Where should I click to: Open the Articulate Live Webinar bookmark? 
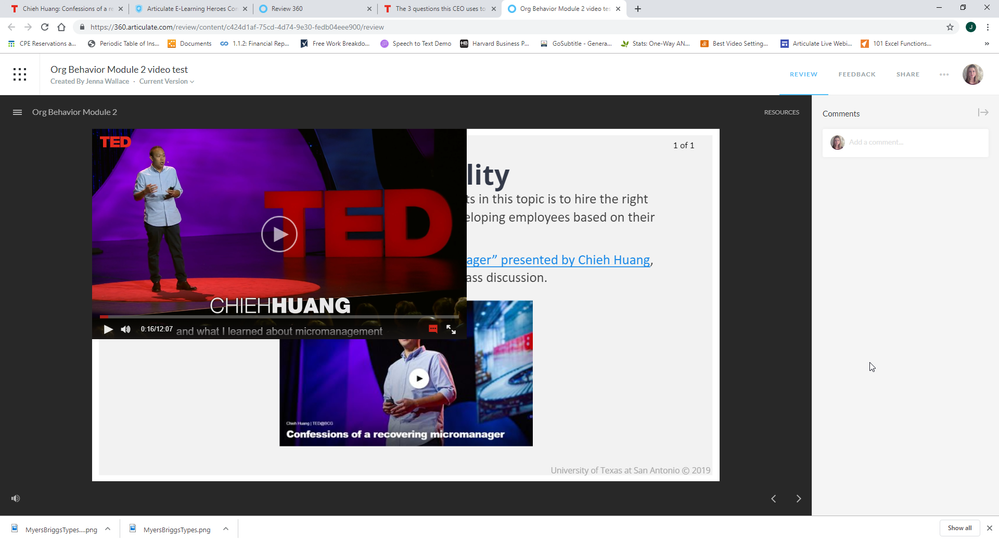pyautogui.click(x=816, y=43)
